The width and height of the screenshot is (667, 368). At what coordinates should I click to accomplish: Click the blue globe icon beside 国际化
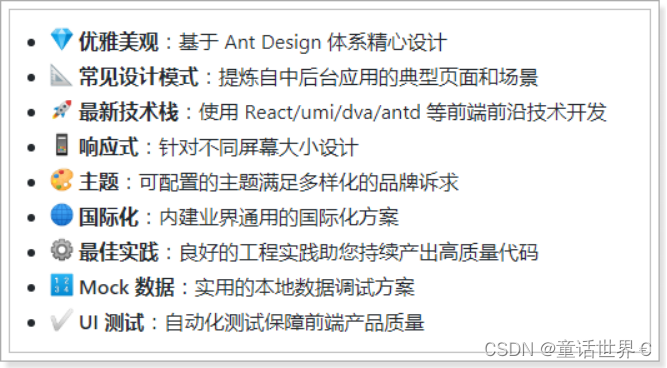61,214
